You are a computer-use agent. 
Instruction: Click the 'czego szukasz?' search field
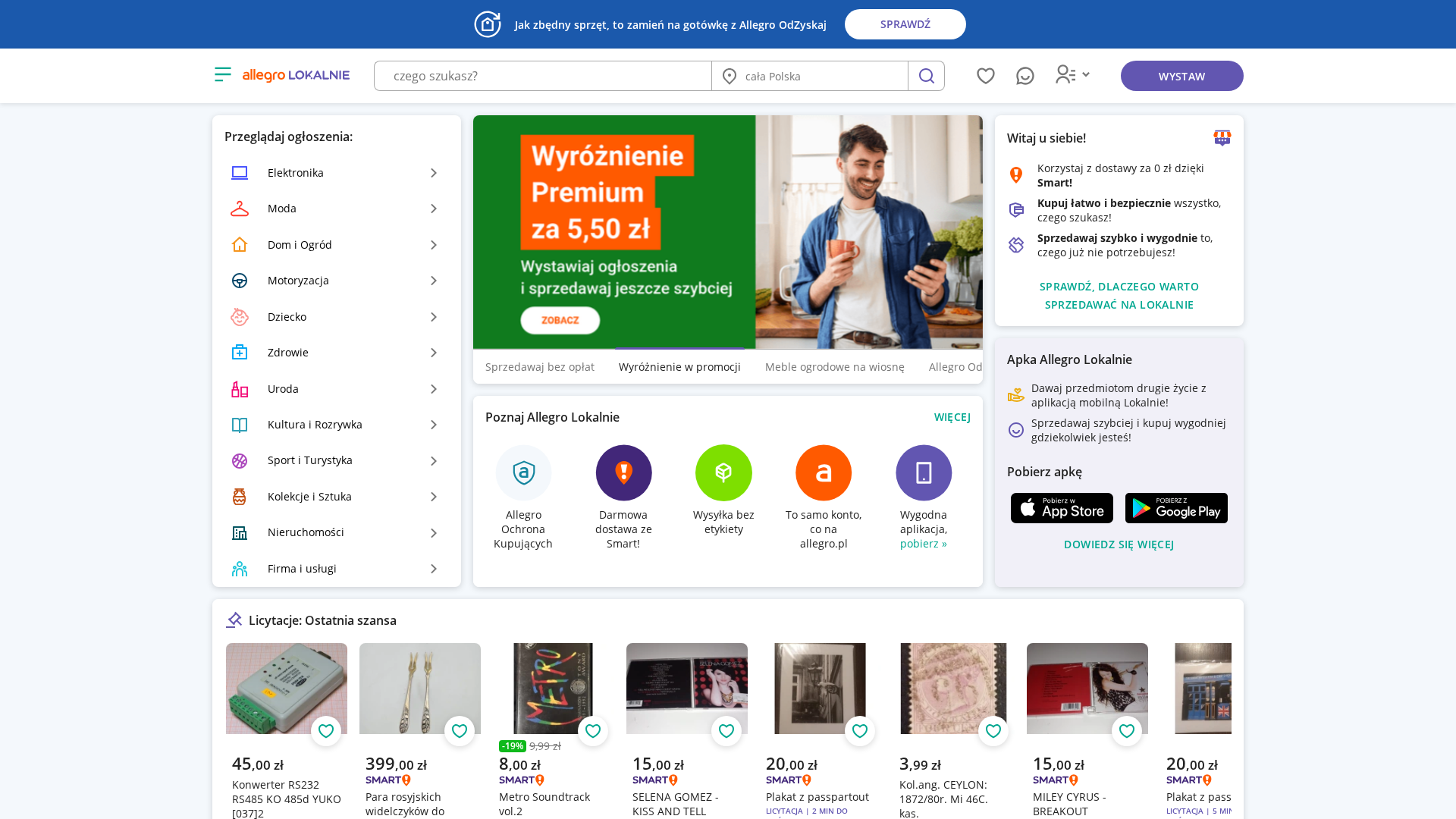[x=543, y=76]
